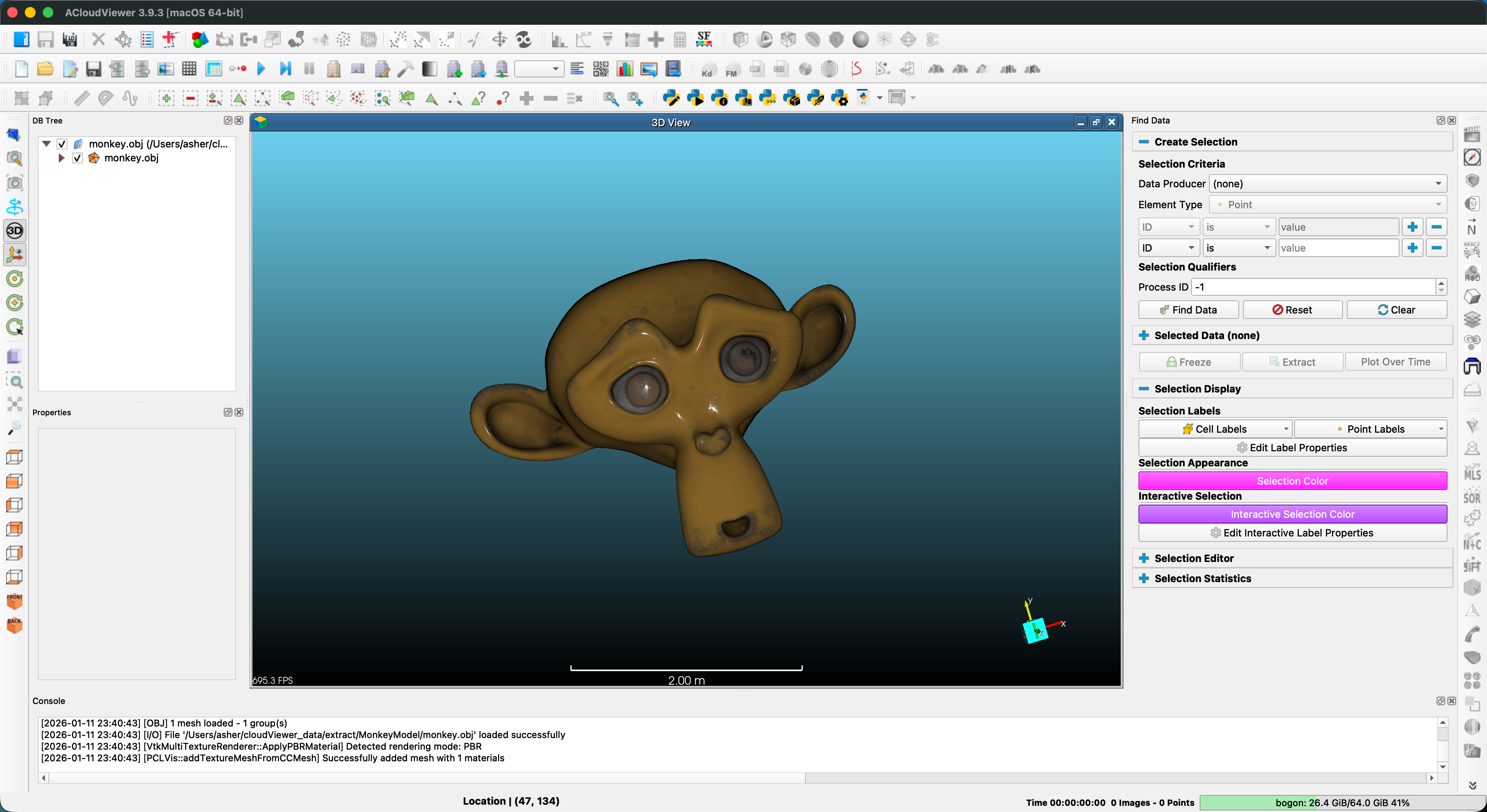Click the QR code toolbar icon
This screenshot has width=1487, height=812.
[x=600, y=69]
